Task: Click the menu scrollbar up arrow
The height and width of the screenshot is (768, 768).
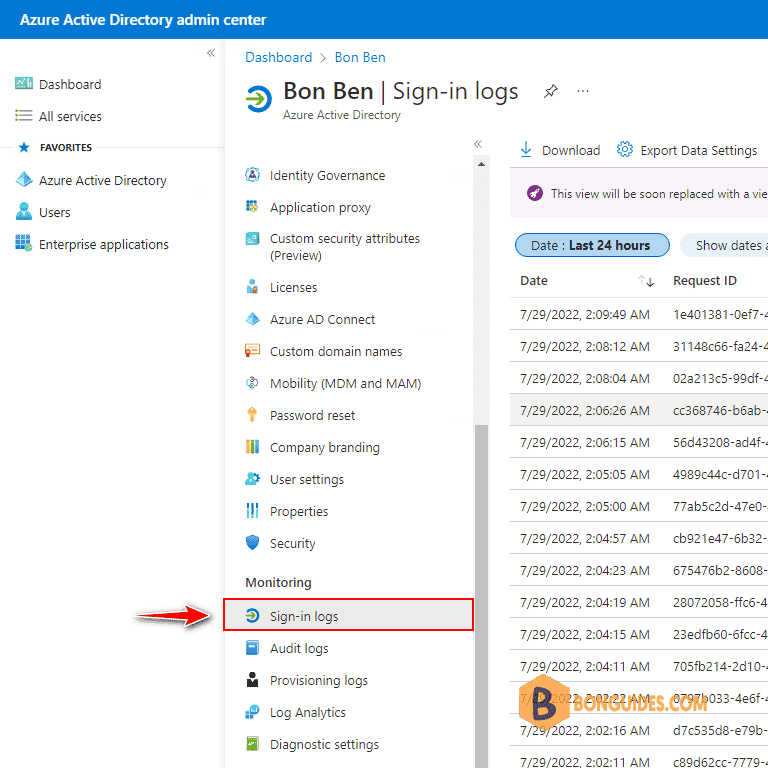Action: pos(481,164)
